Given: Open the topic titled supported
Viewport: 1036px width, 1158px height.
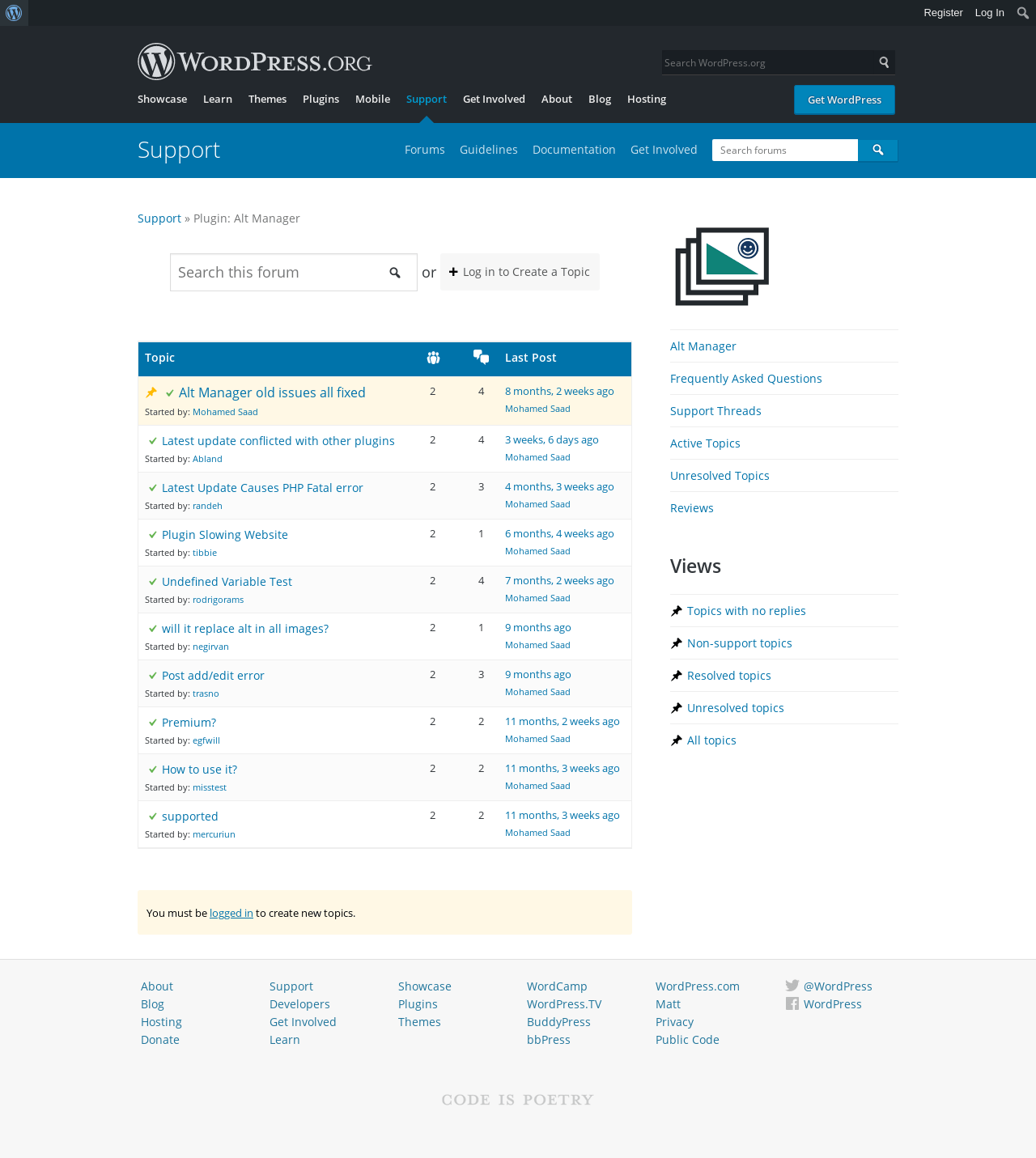Looking at the screenshot, I should pyautogui.click(x=190, y=817).
